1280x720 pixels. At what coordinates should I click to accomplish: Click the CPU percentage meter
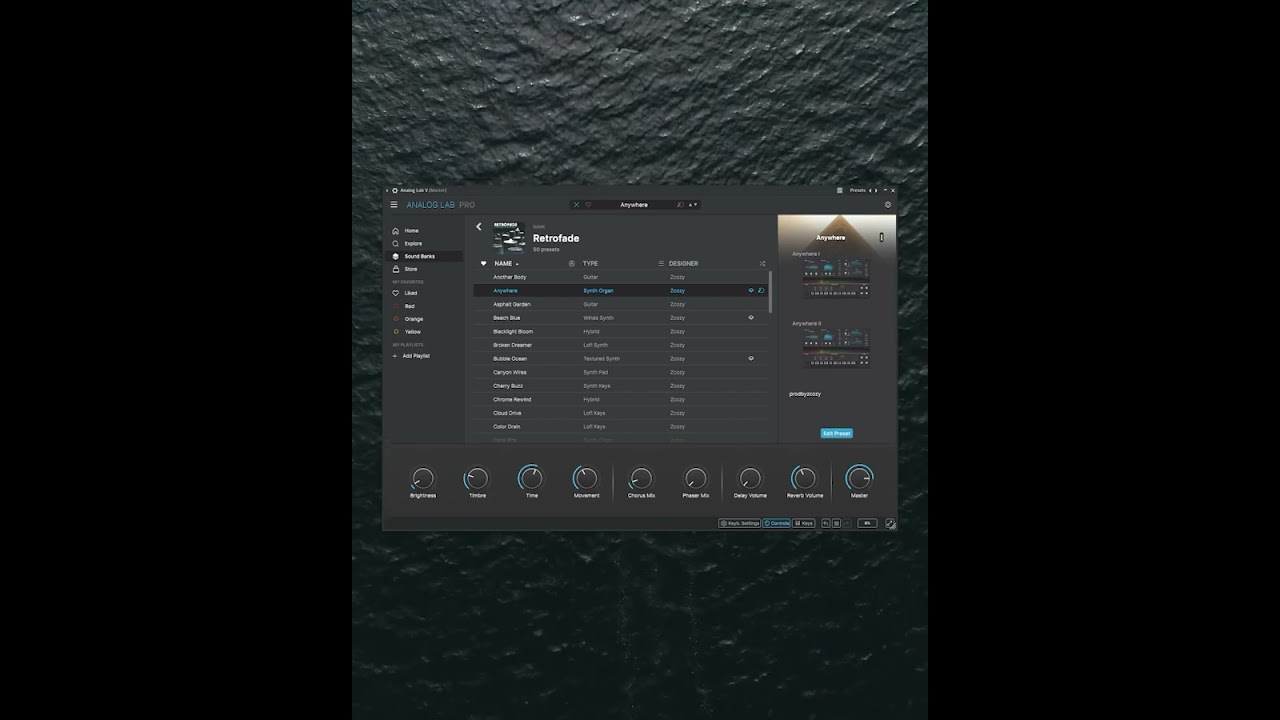(x=867, y=523)
